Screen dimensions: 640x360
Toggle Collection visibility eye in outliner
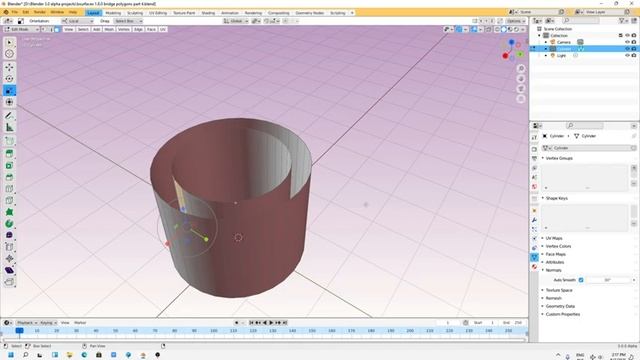[627, 36]
